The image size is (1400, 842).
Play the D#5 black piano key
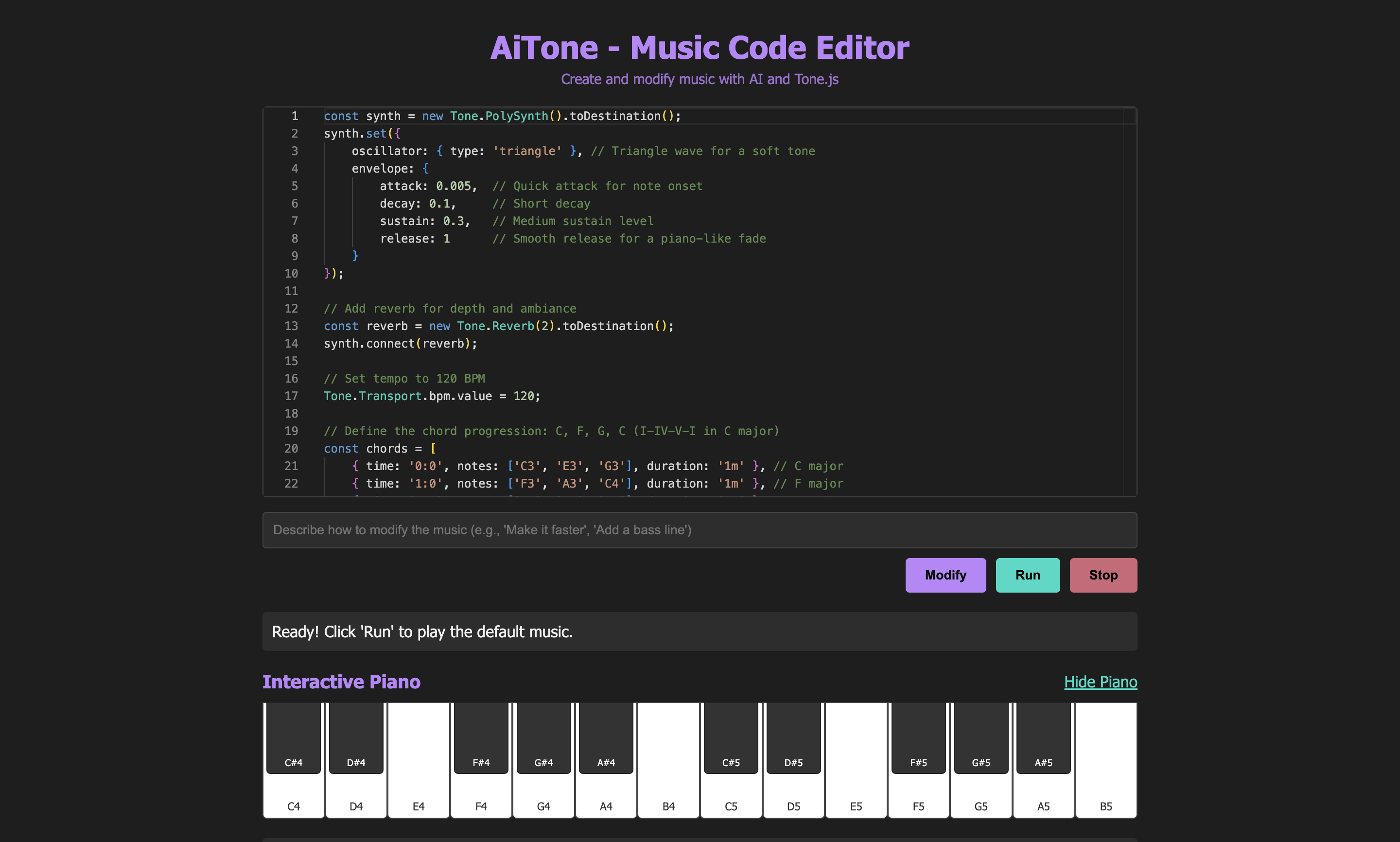(x=793, y=737)
